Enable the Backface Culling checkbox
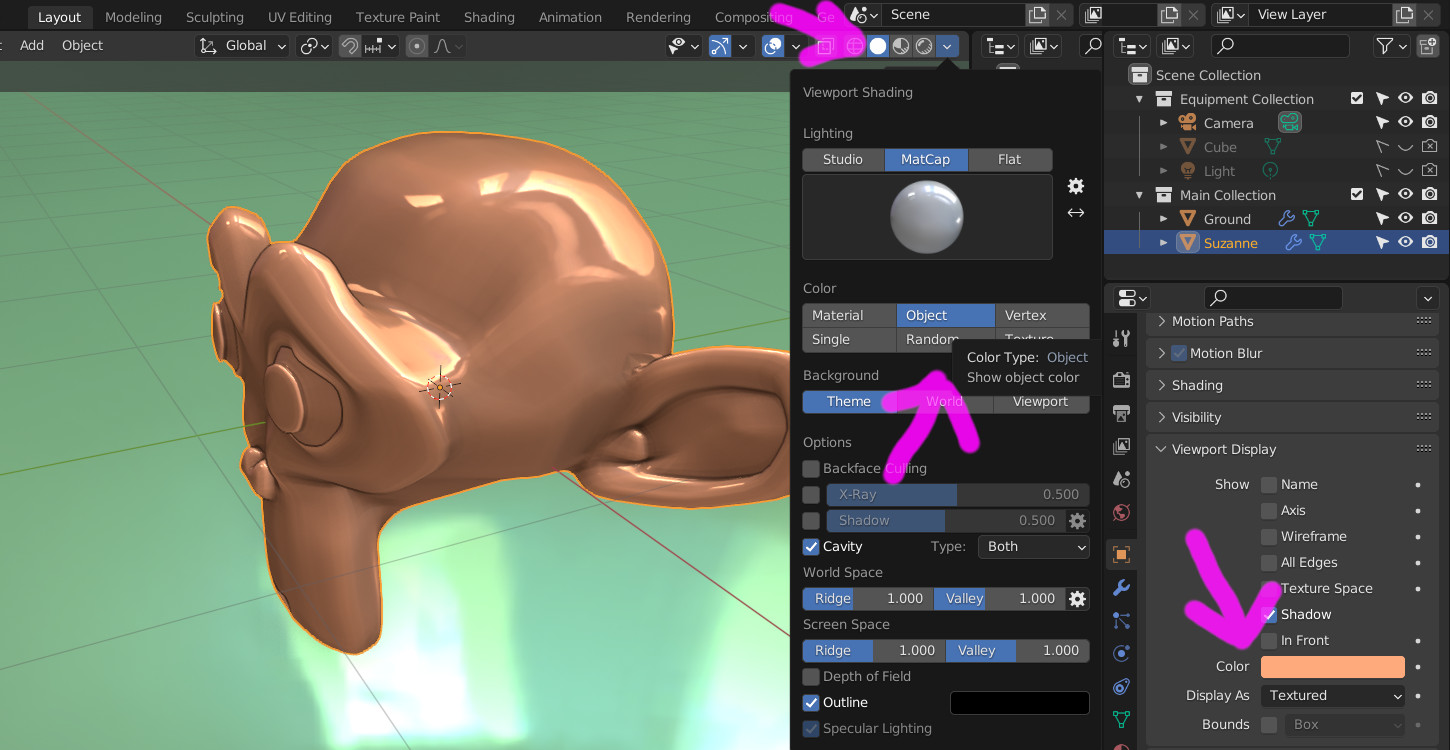This screenshot has height=750, width=1450. (x=811, y=468)
